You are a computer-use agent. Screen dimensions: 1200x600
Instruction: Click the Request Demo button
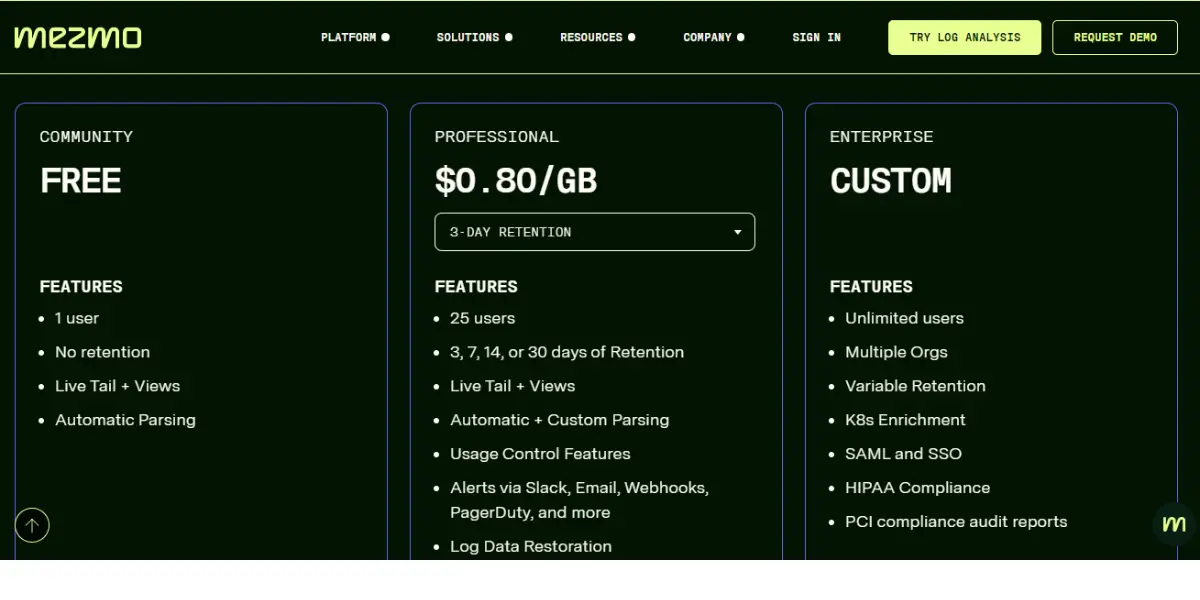coord(1115,37)
